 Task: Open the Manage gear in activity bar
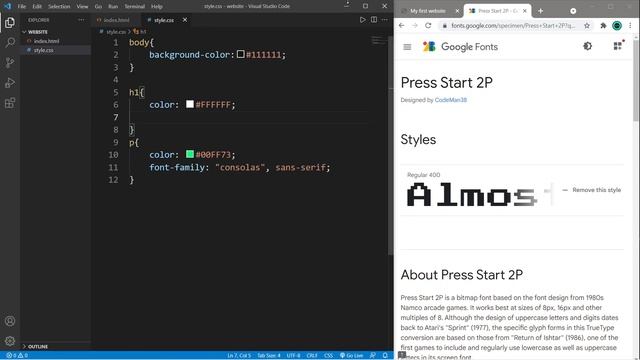point(10,341)
